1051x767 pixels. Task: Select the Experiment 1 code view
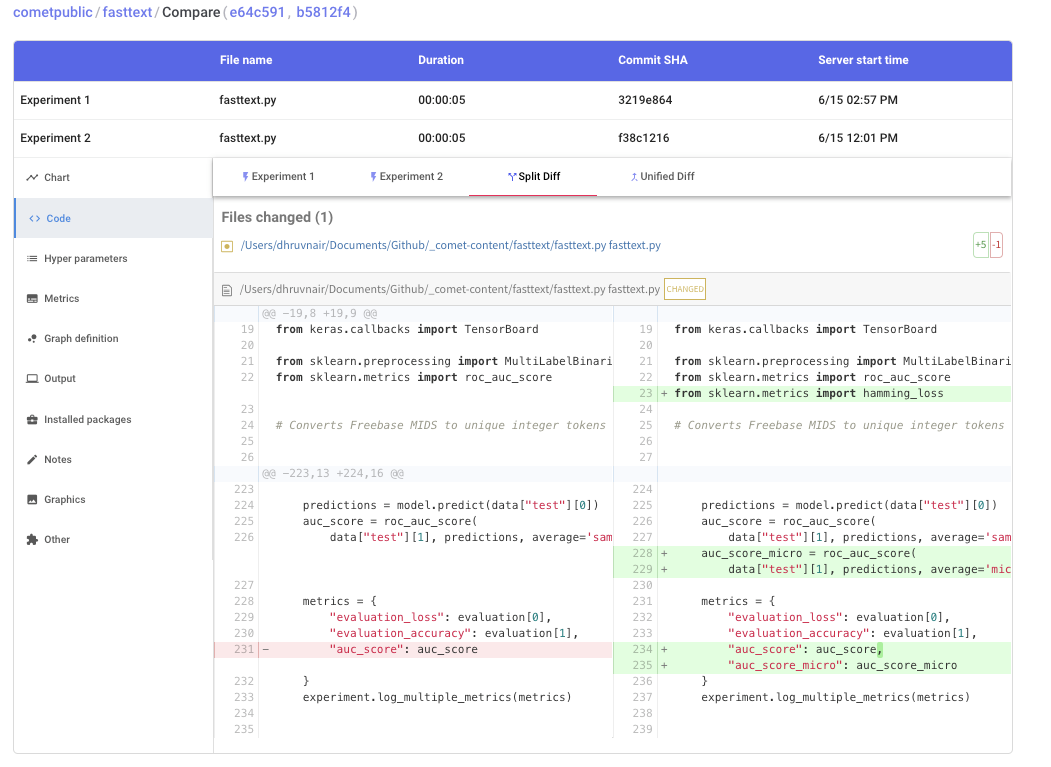[x=280, y=174]
